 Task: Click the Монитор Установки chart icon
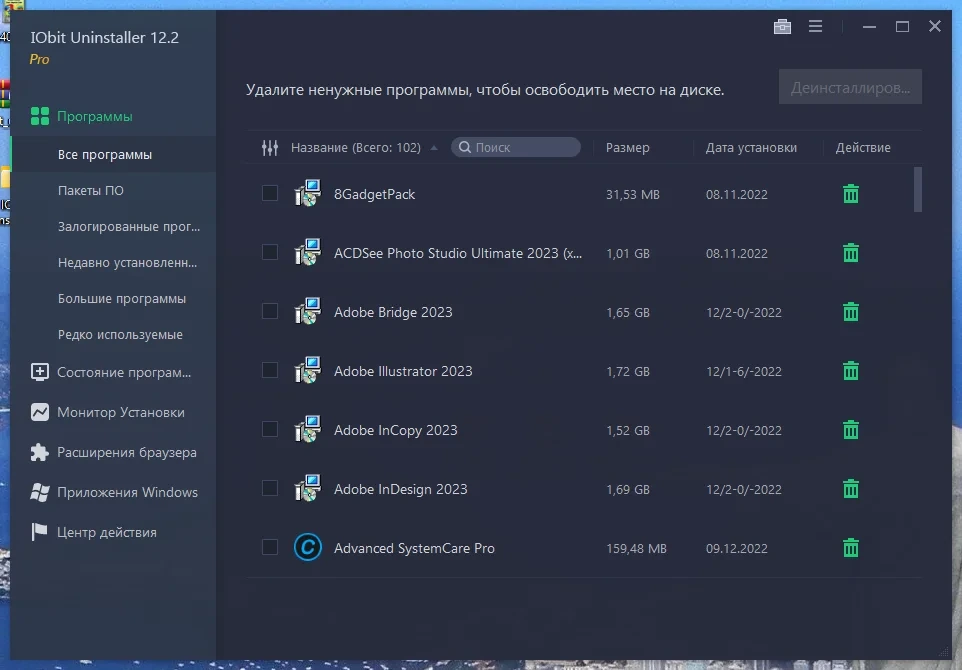point(40,412)
